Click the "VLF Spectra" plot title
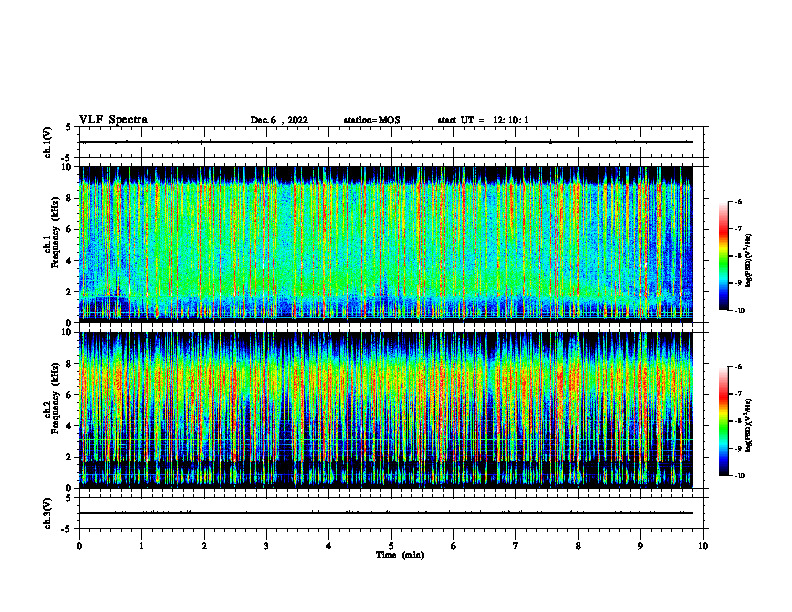The width and height of the screenshot is (792, 612). (113, 120)
